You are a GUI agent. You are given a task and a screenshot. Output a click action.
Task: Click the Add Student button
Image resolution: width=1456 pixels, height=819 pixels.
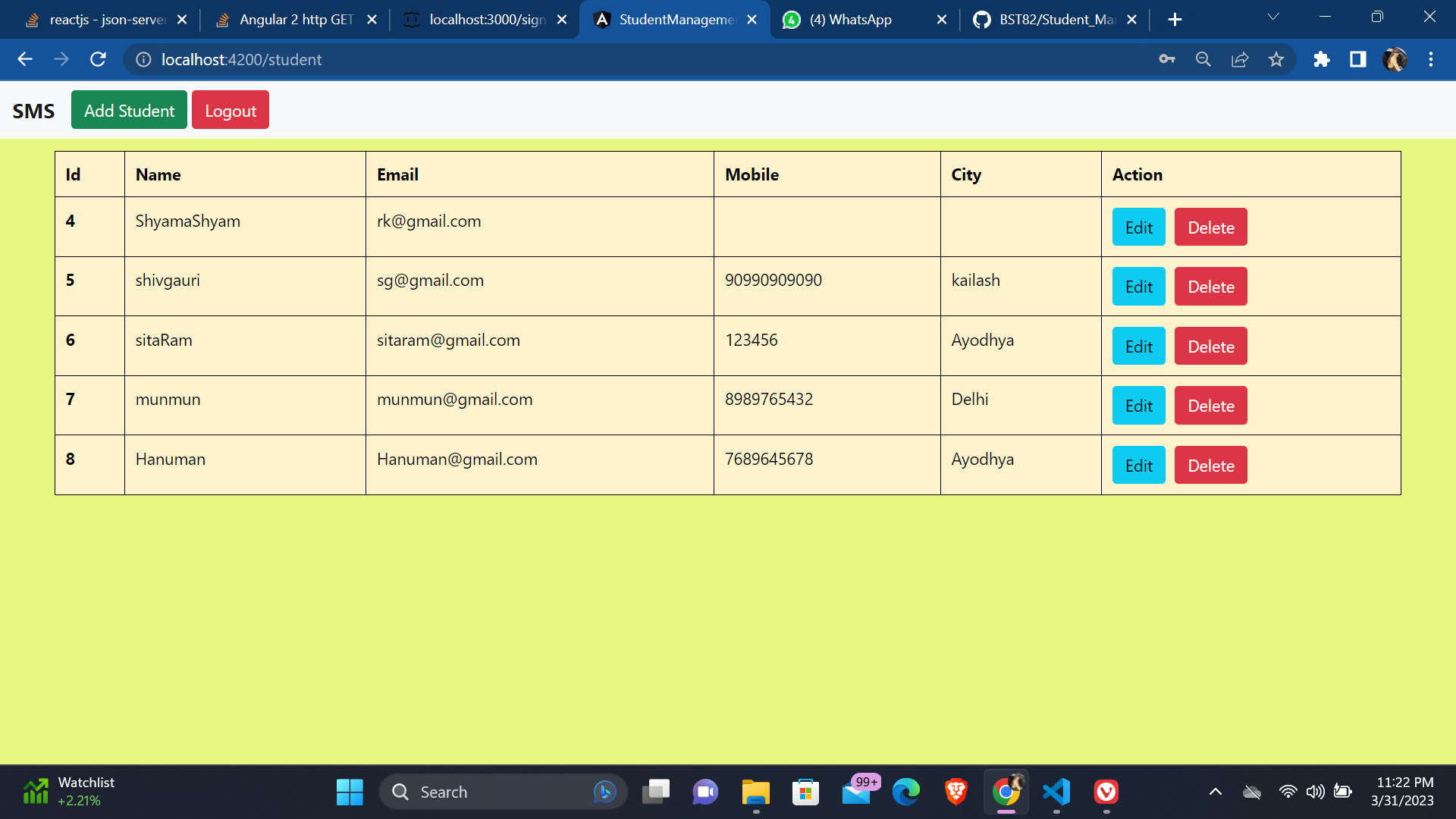(128, 110)
